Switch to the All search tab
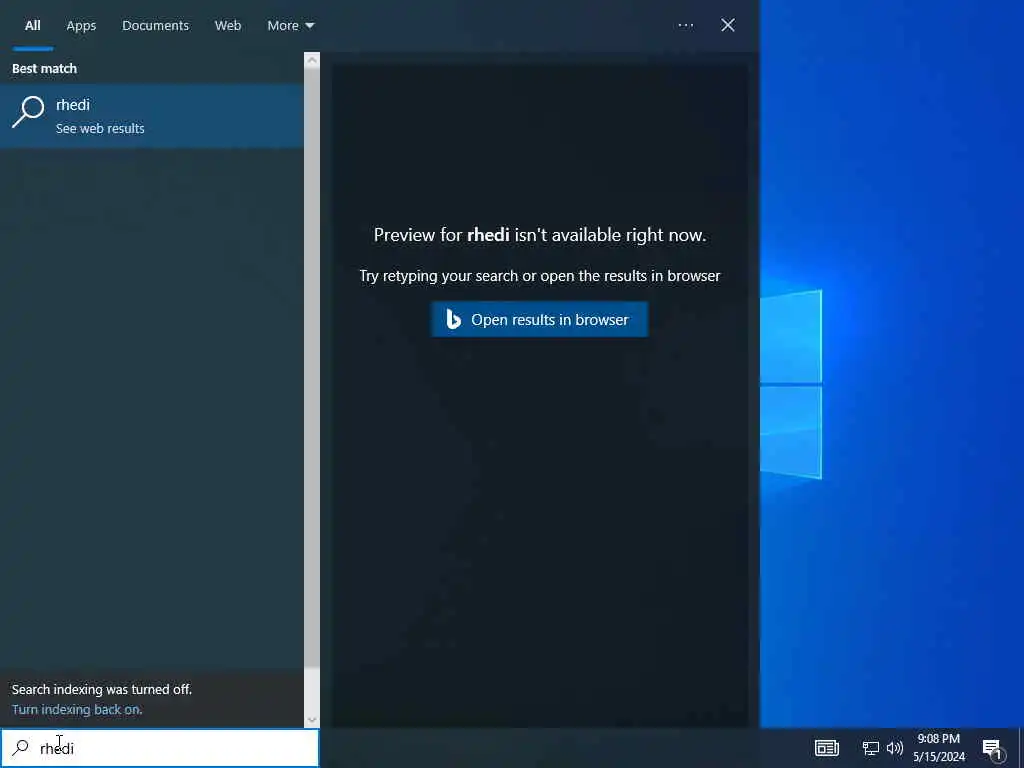 point(33,25)
